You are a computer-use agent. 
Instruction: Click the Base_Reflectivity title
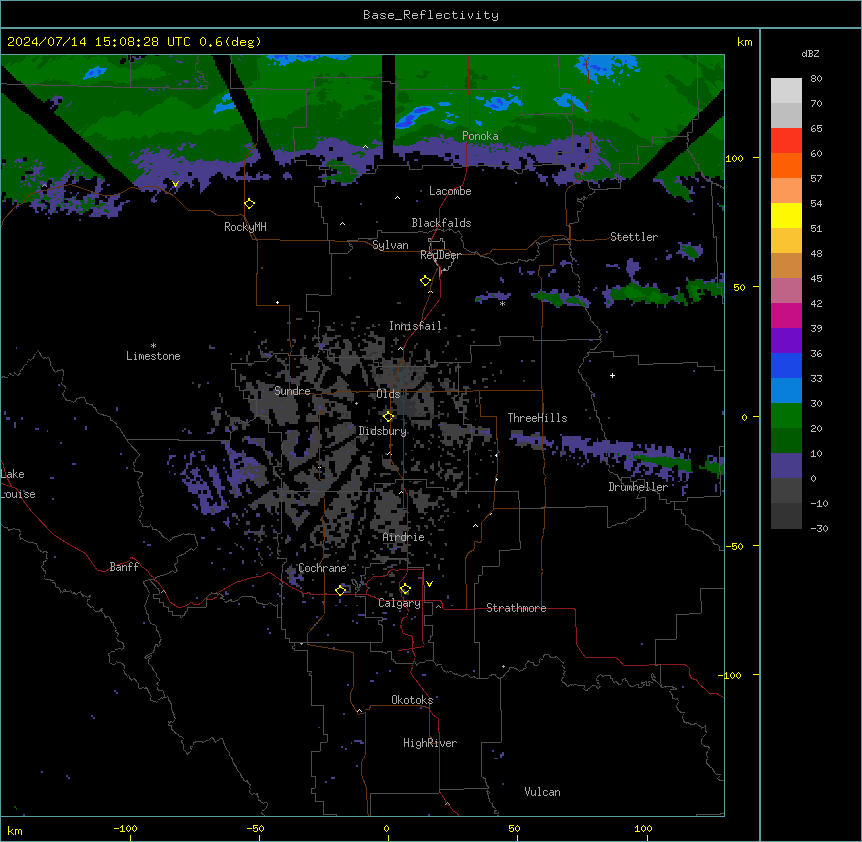pyautogui.click(x=431, y=15)
